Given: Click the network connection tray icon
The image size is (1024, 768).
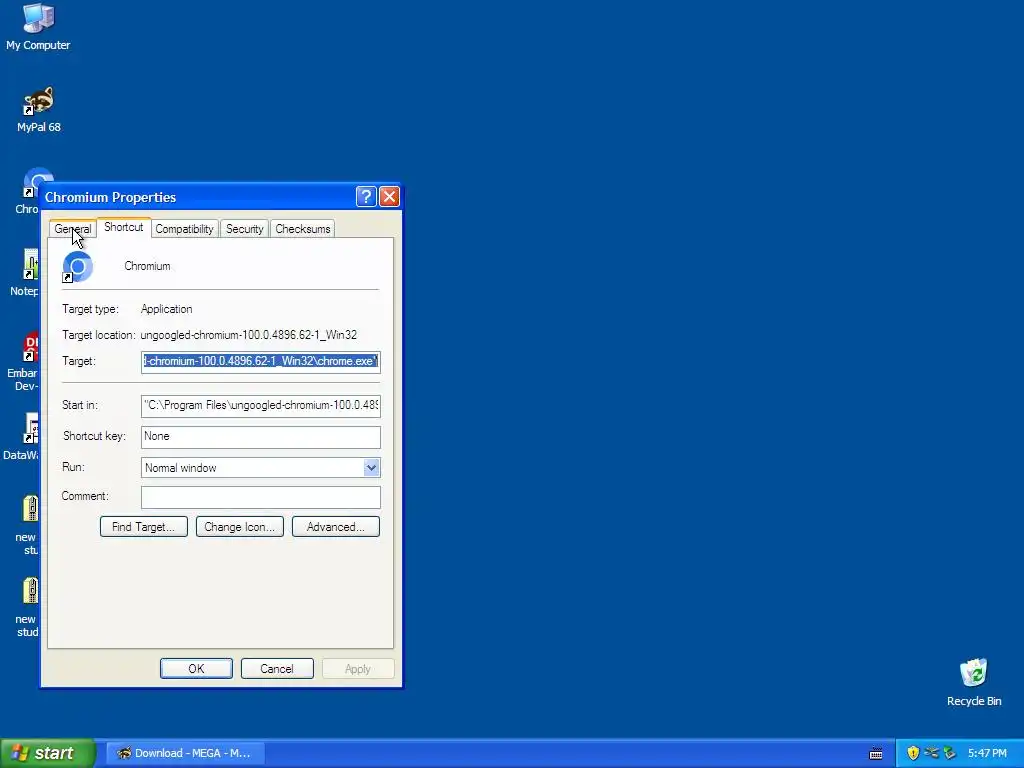Looking at the screenshot, I should click(x=931, y=753).
